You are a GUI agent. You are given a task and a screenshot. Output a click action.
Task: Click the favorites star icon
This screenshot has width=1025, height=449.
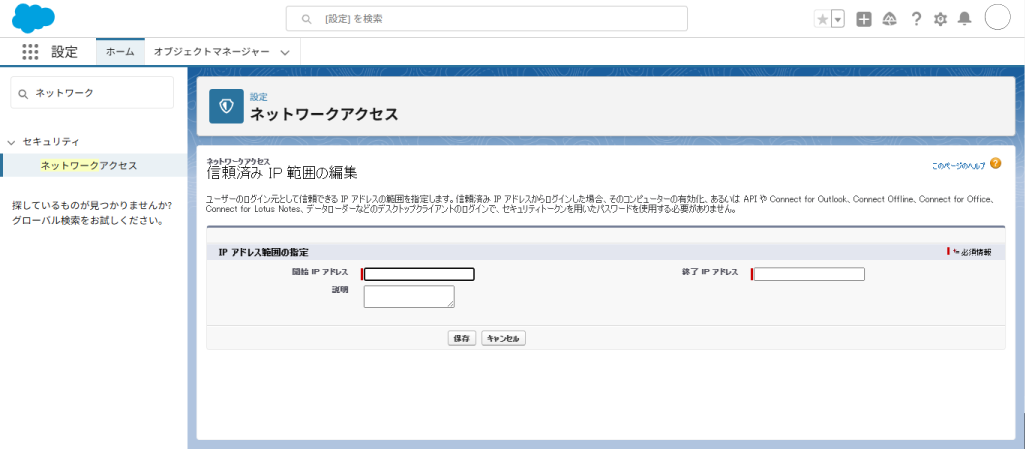822,19
